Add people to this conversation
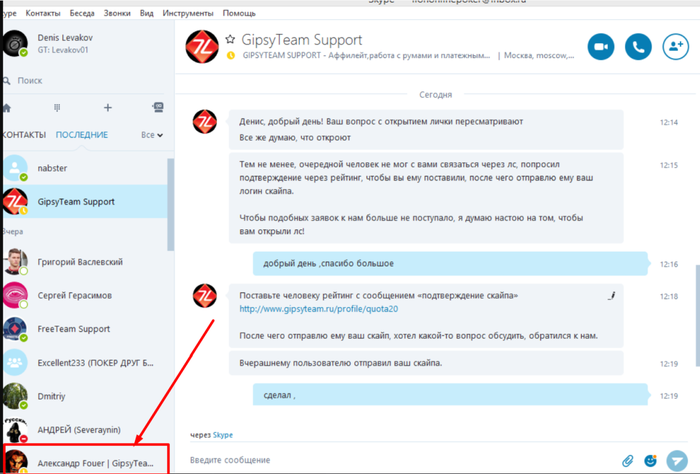 pos(675,46)
